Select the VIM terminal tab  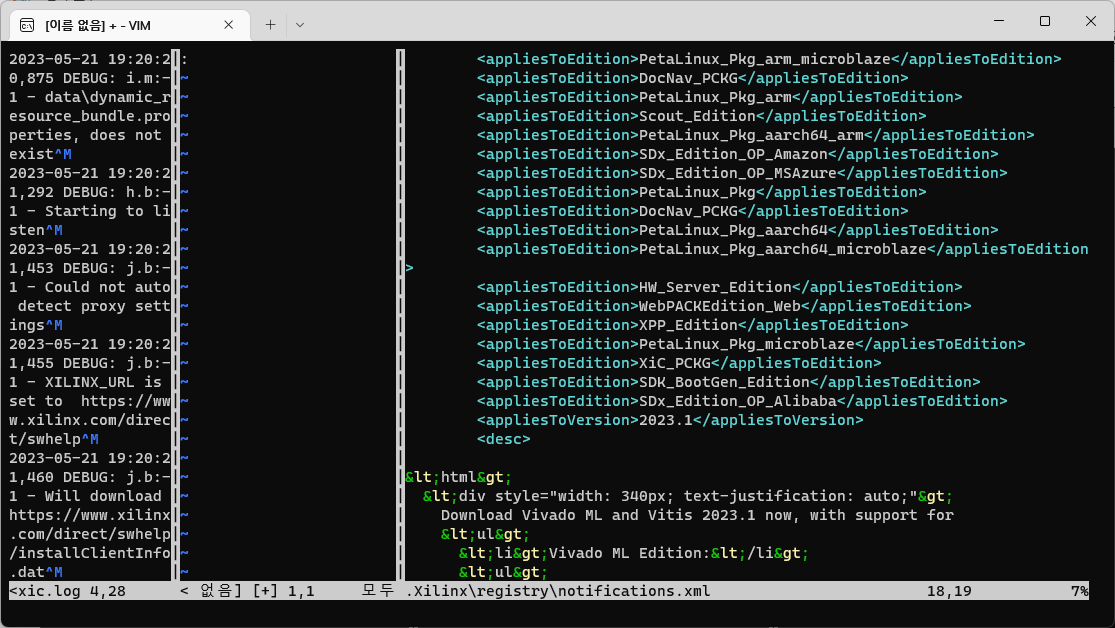129,25
